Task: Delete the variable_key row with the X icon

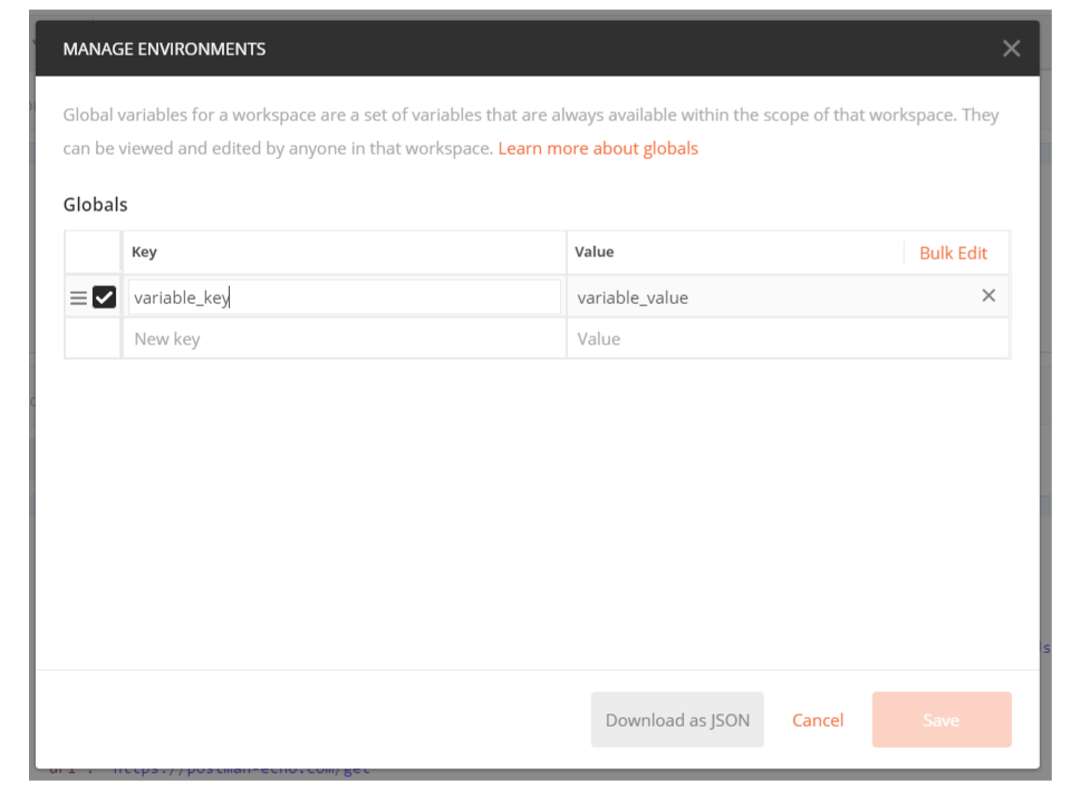Action: (x=988, y=296)
